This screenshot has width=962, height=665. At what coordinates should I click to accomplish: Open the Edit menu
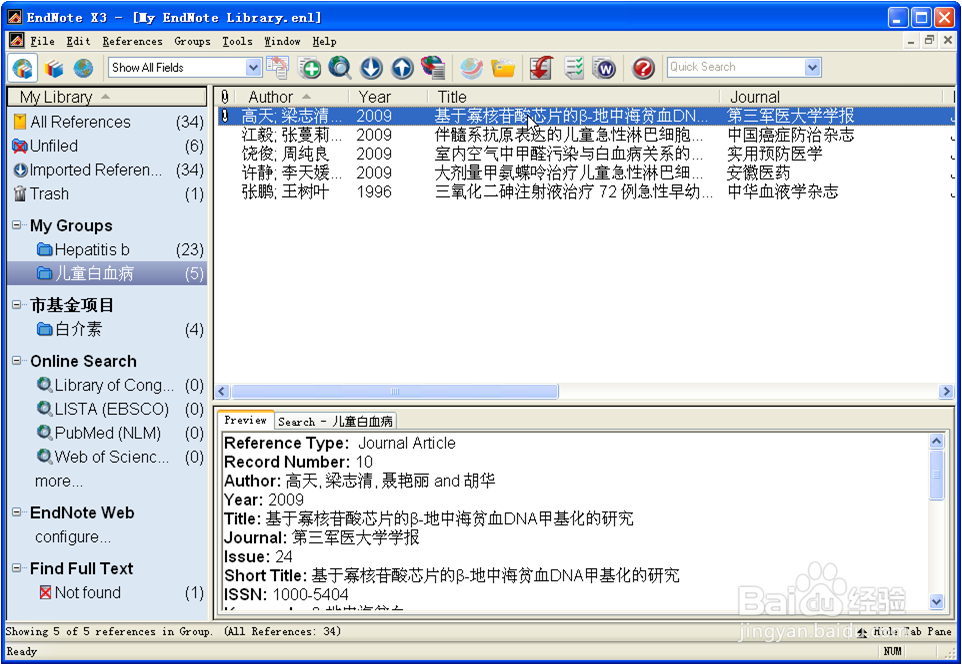(x=79, y=42)
